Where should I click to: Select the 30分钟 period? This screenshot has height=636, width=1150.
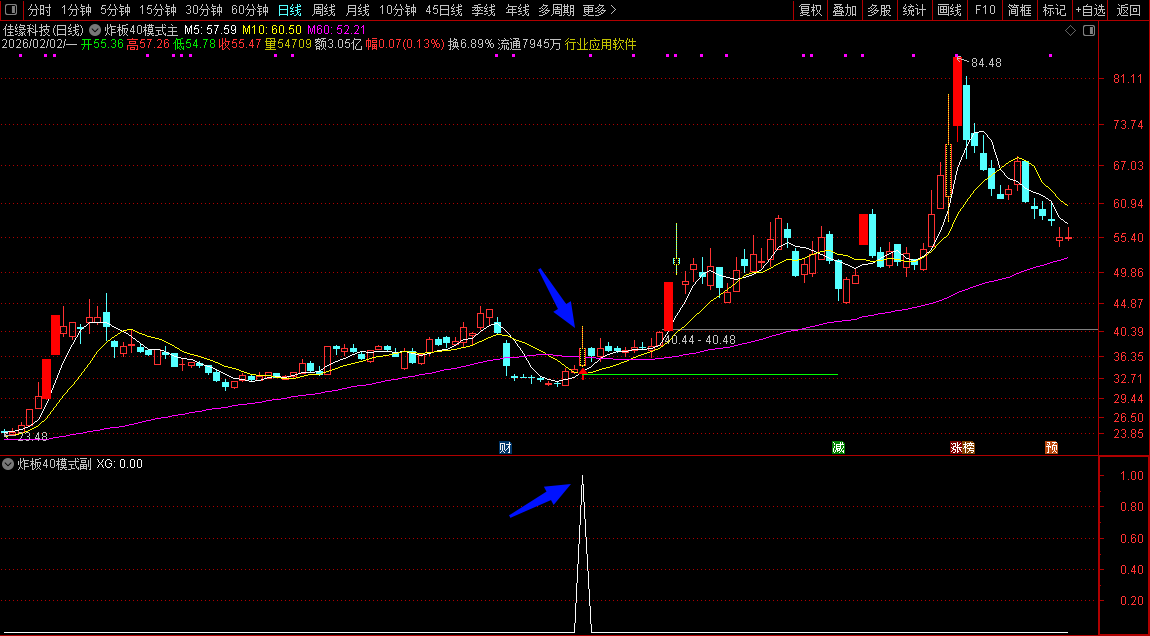point(204,10)
